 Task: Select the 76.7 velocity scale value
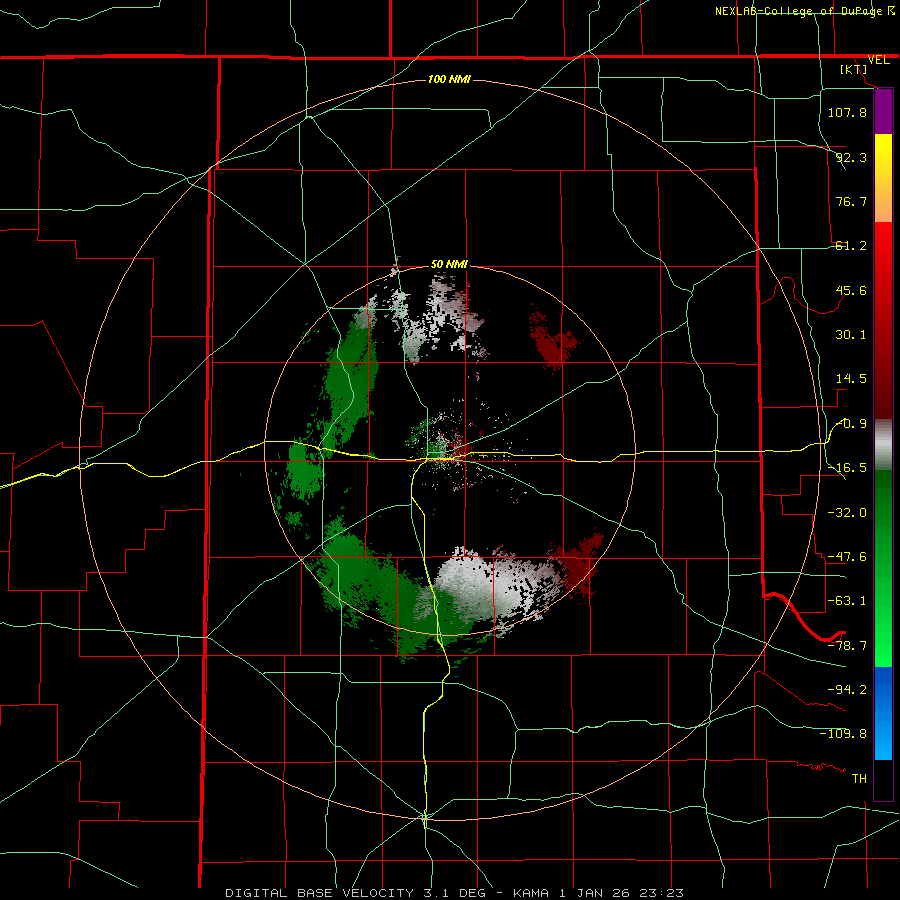pos(851,201)
